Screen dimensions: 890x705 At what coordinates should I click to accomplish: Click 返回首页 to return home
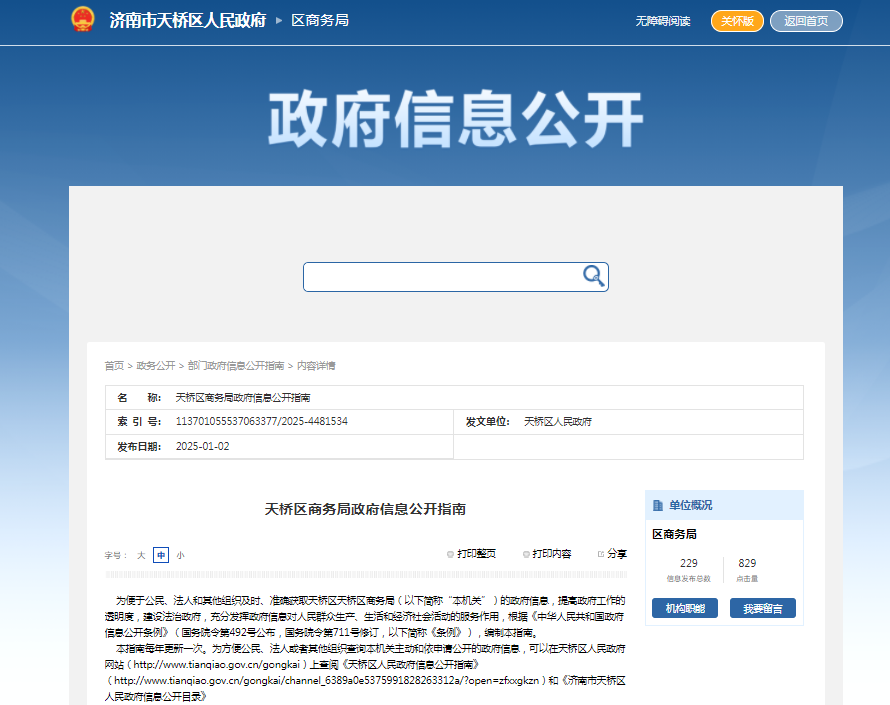click(x=806, y=21)
